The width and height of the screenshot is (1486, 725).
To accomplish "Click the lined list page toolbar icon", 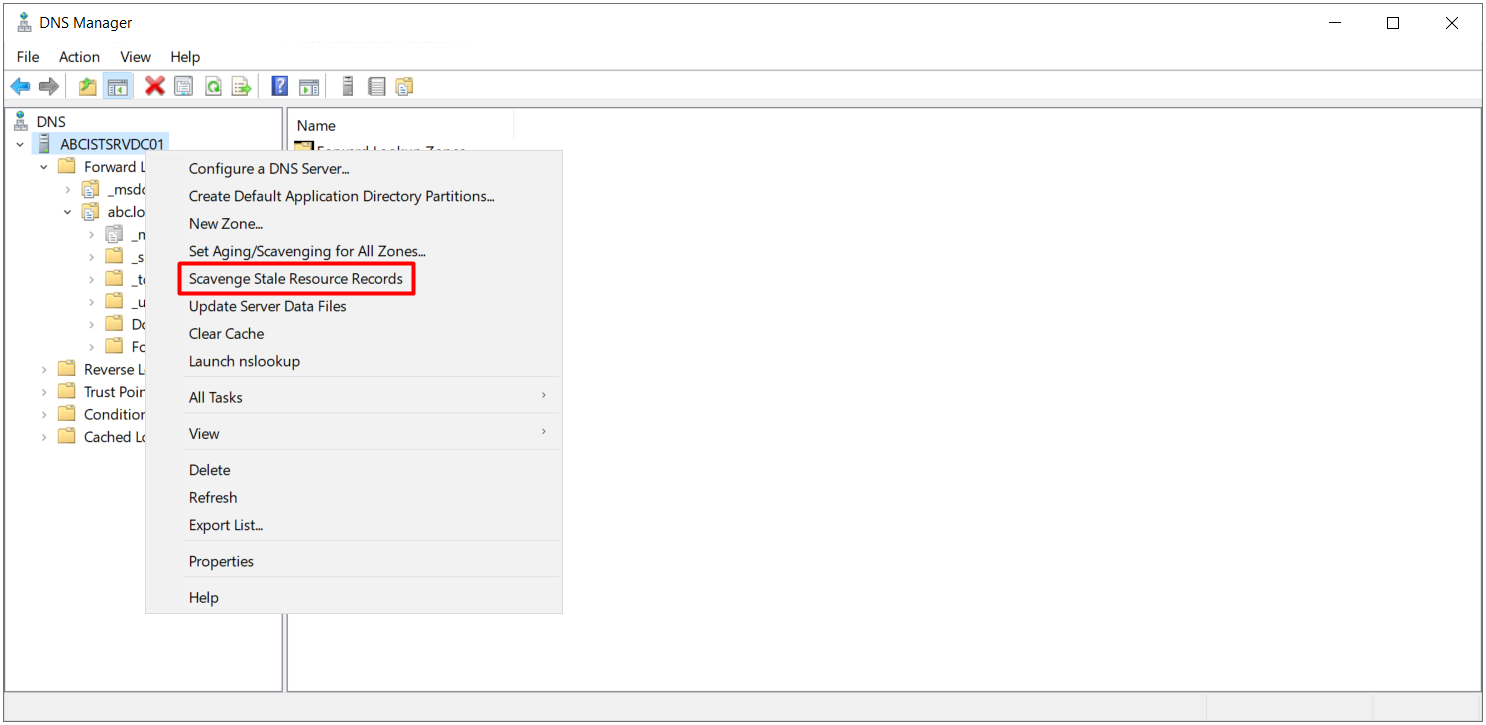I will tap(376, 87).
